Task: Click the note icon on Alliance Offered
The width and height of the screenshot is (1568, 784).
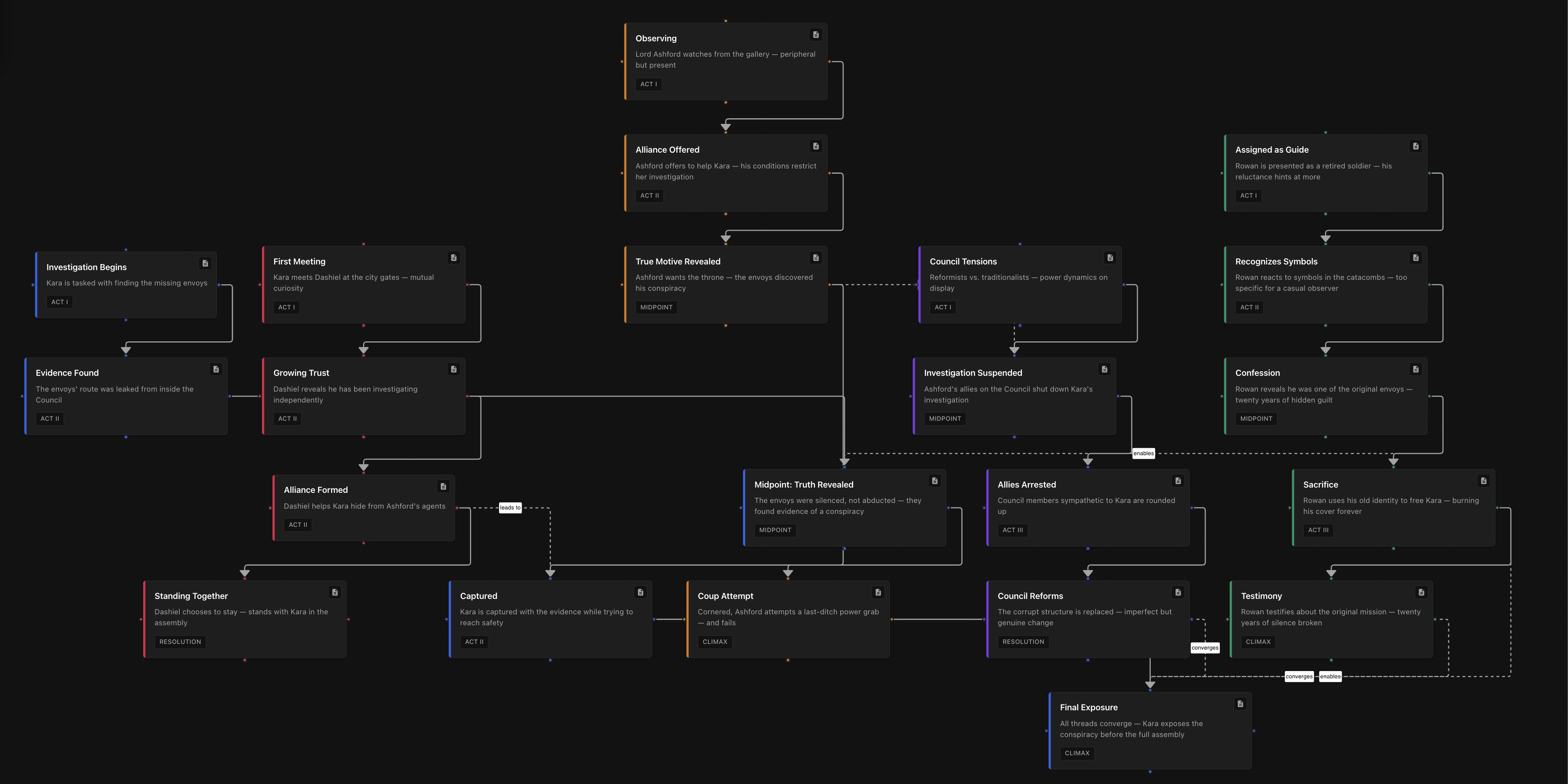Action: (x=816, y=146)
